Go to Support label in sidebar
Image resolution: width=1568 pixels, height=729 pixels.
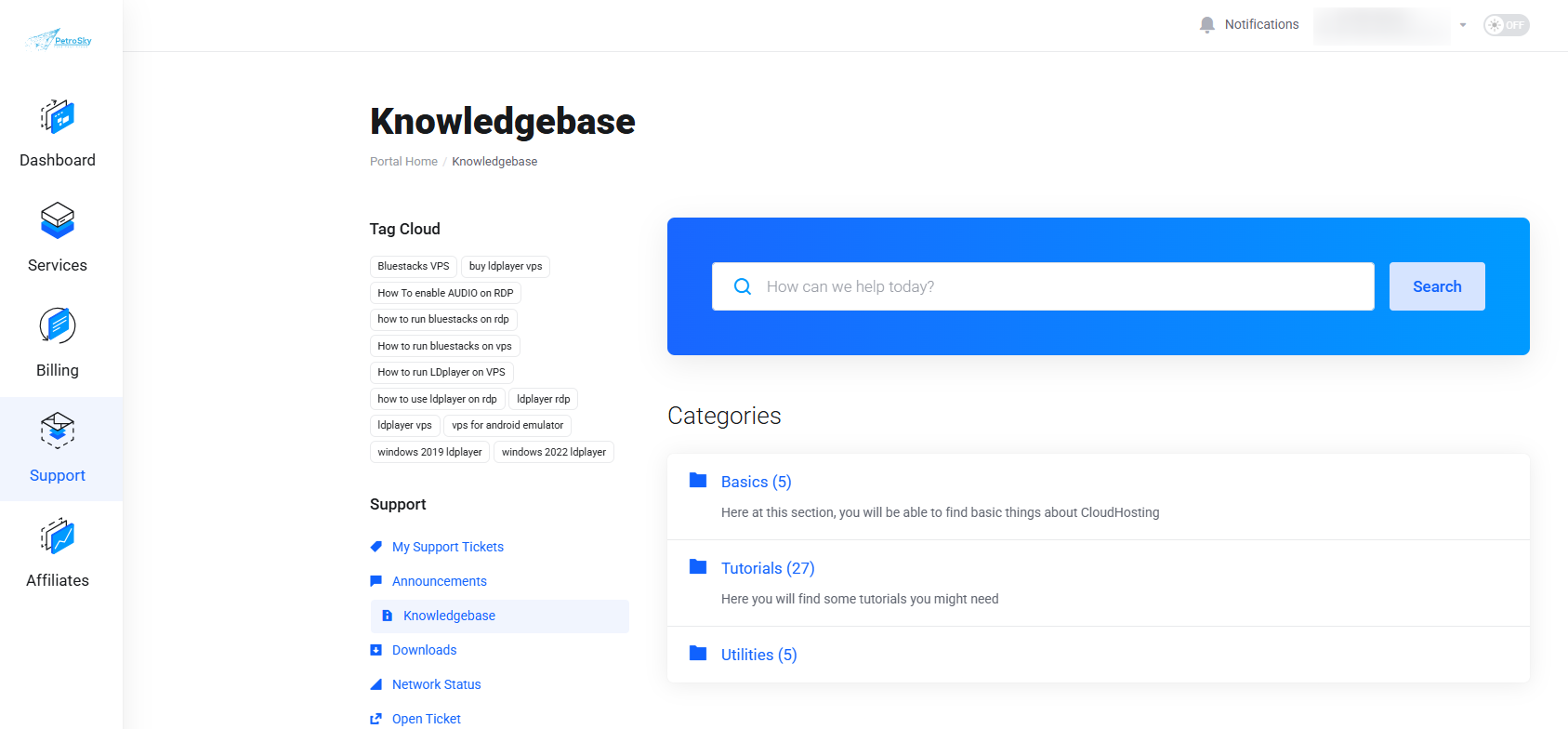pos(58,475)
